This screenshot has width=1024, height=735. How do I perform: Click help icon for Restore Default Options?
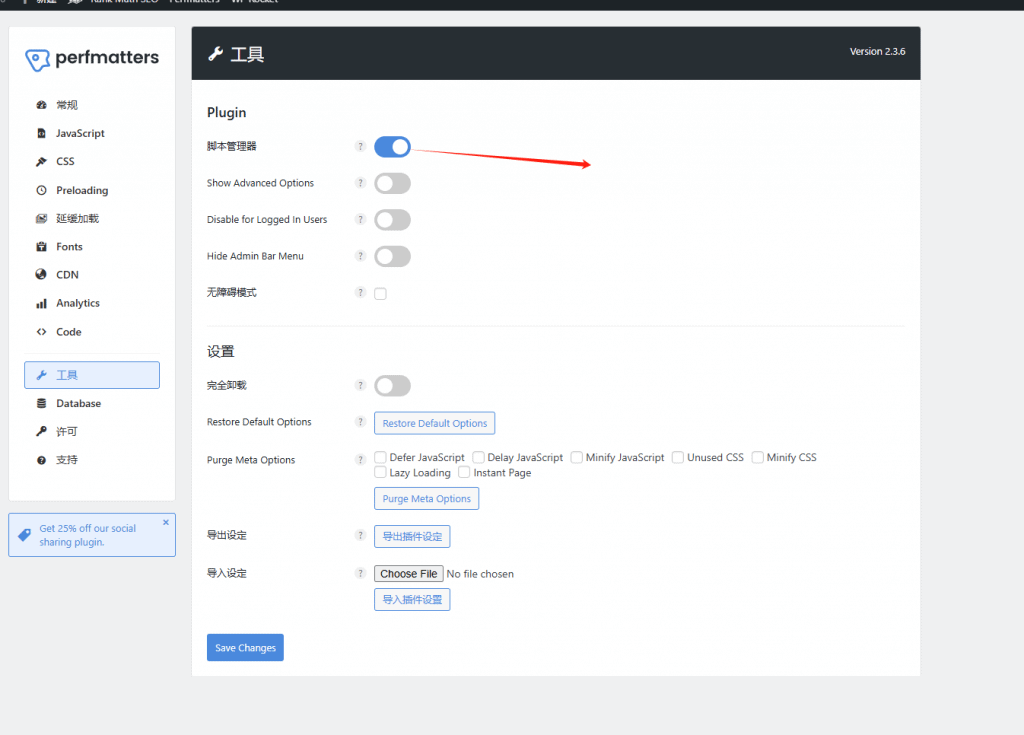point(360,422)
